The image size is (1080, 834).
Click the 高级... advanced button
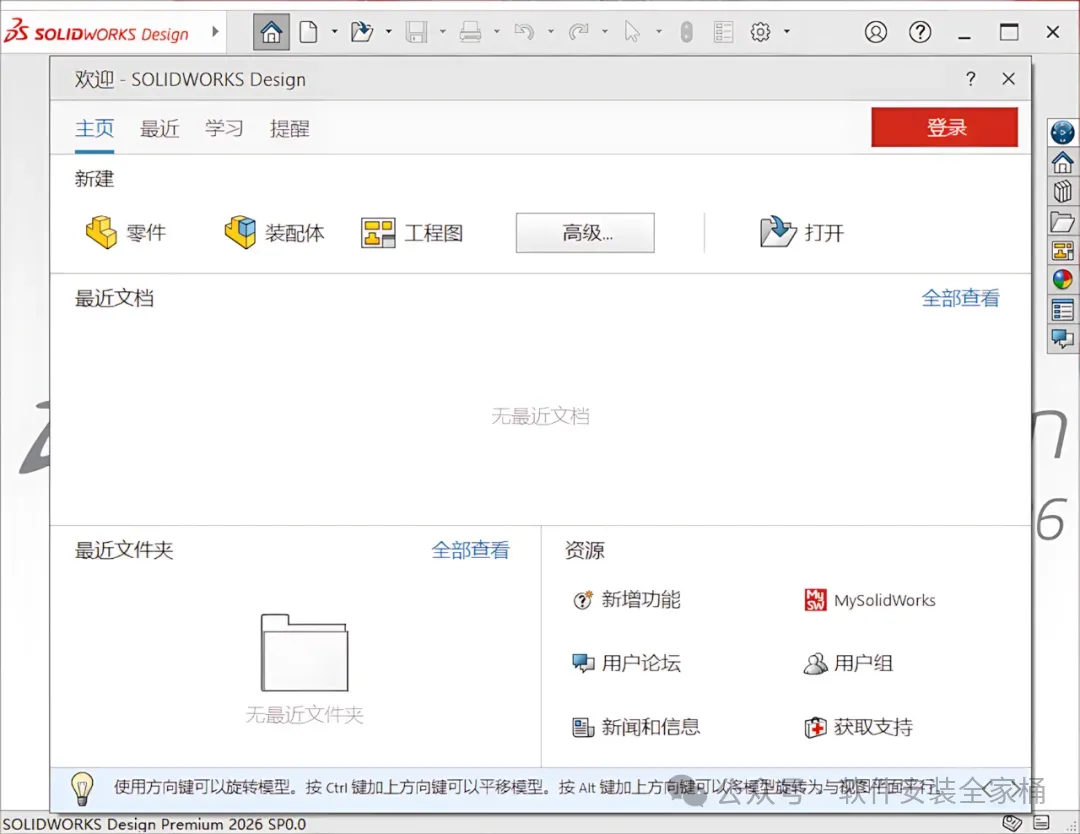click(585, 233)
